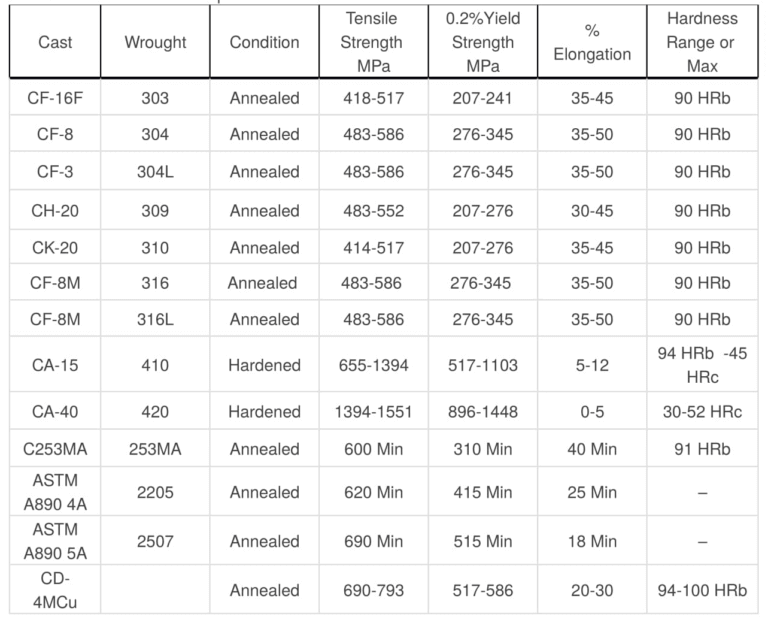Click the 2507 wrought grade cell

155,541
